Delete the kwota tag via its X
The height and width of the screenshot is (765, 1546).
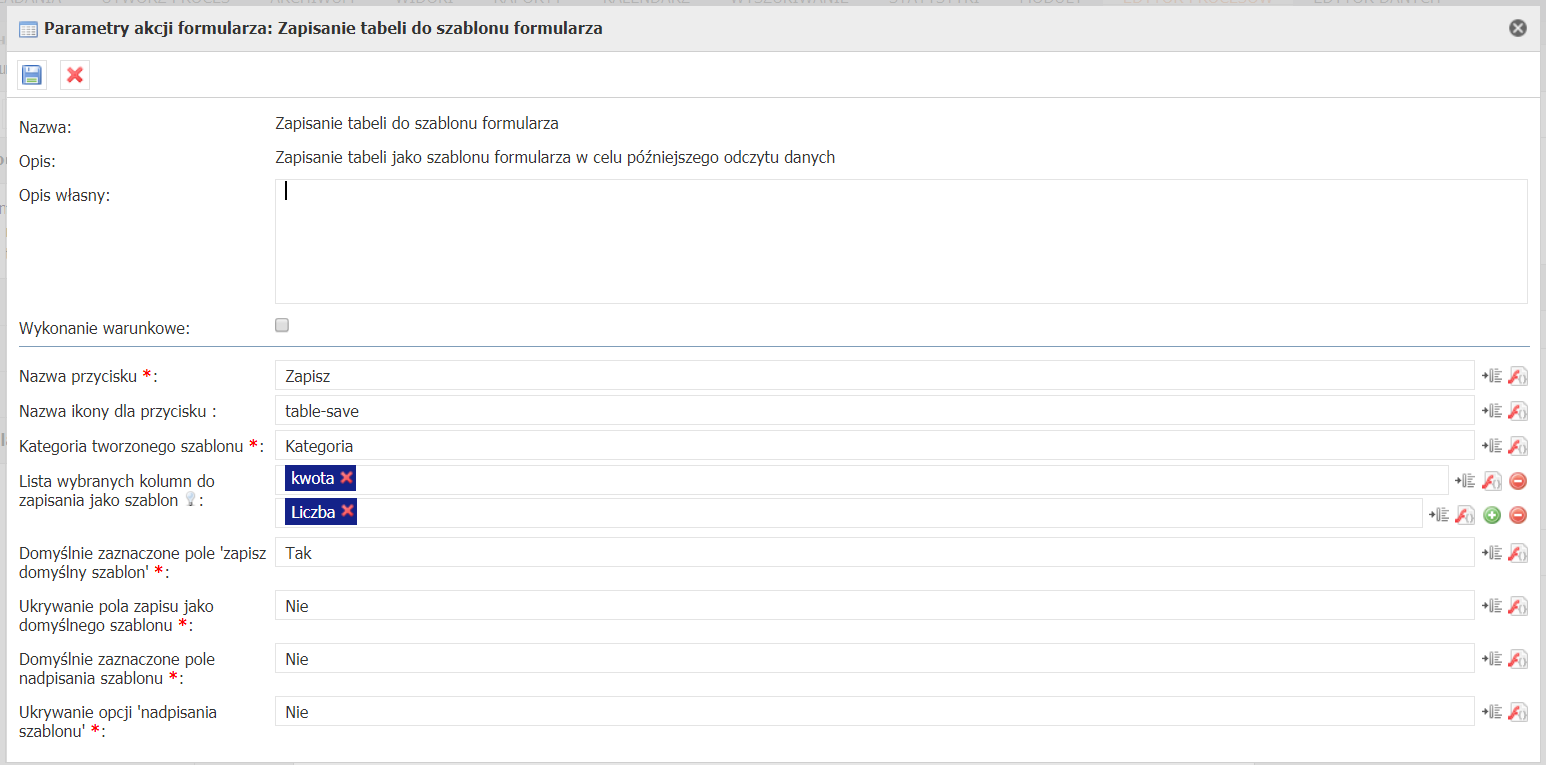[346, 478]
